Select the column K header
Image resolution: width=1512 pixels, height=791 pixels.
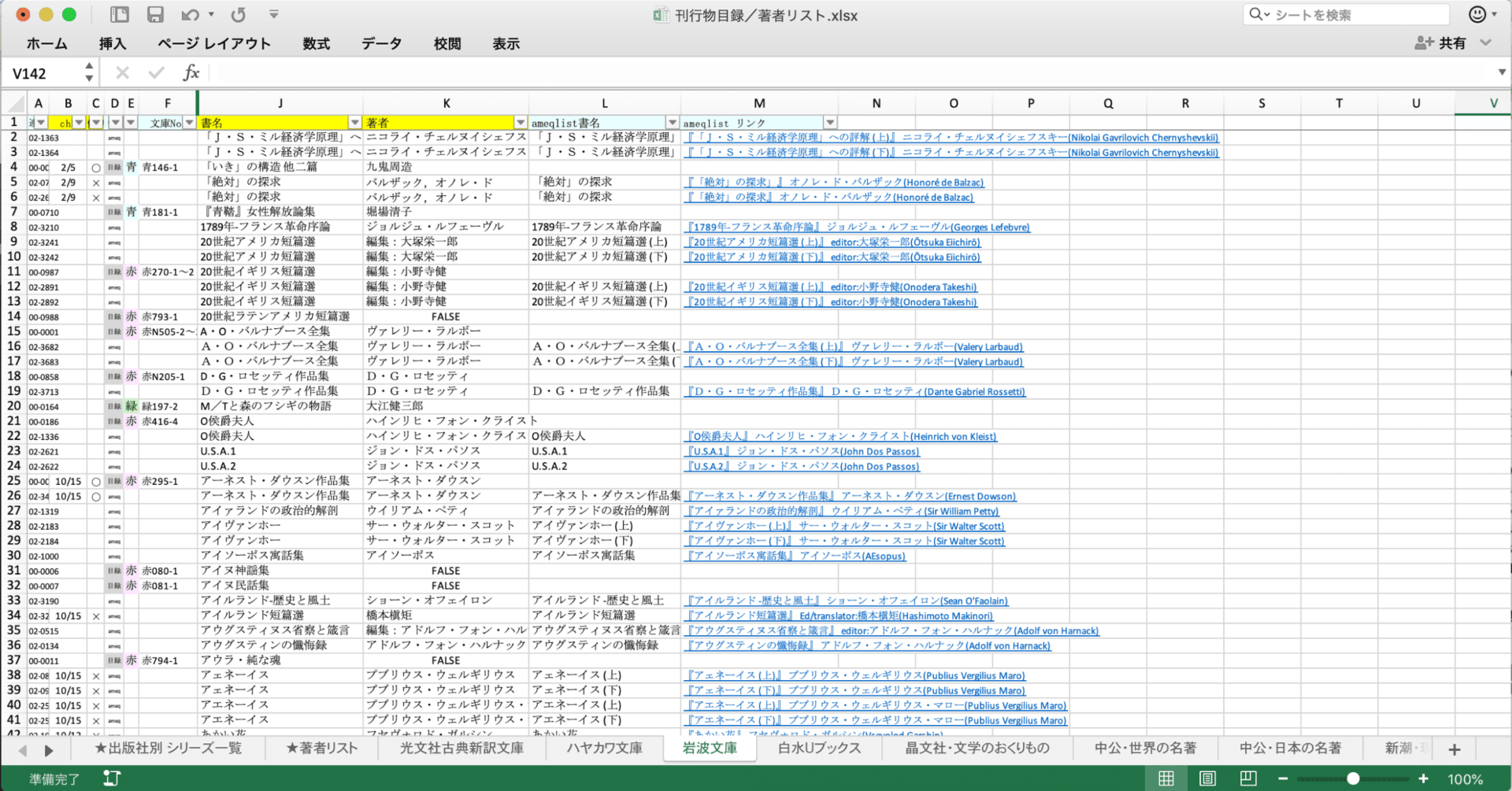447,103
